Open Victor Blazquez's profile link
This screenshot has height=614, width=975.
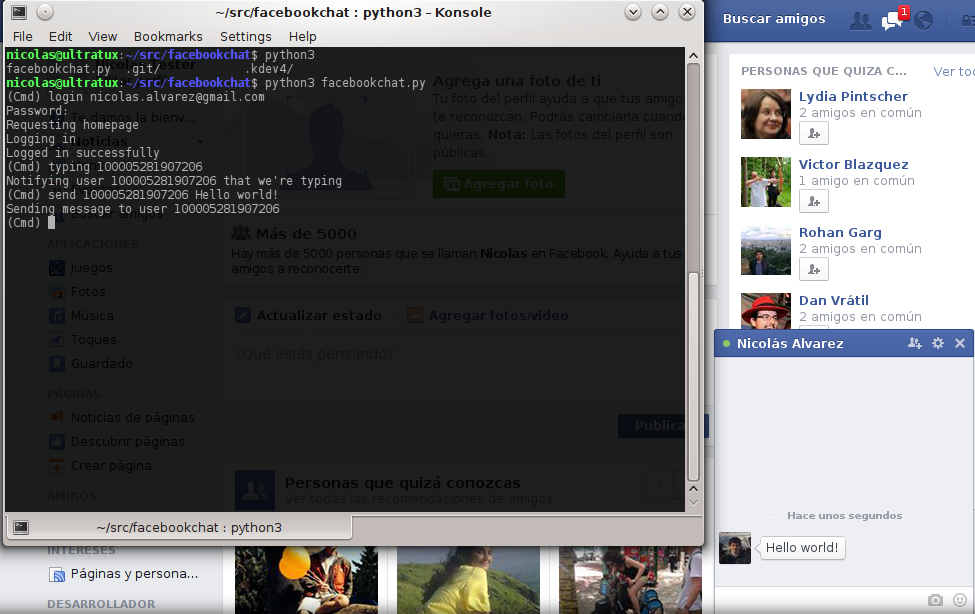point(853,164)
